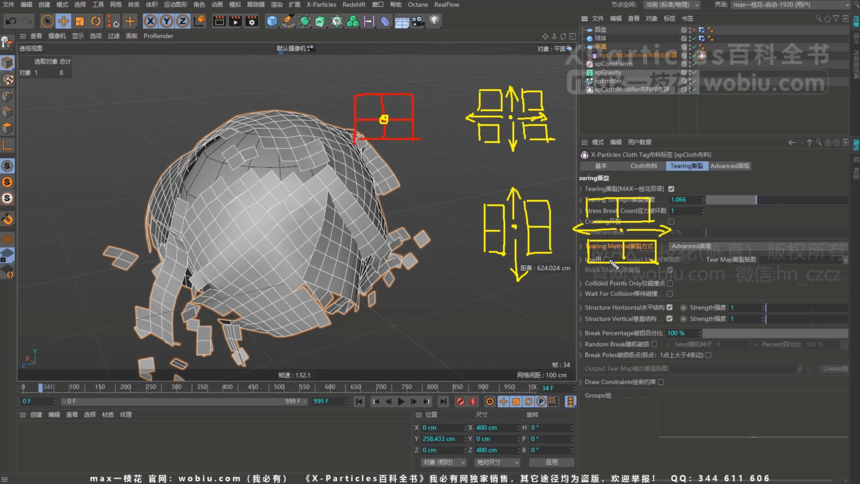Viewport: 860px width, 484px height.
Task: Lock the attribute manager element
Action: (x=827, y=142)
